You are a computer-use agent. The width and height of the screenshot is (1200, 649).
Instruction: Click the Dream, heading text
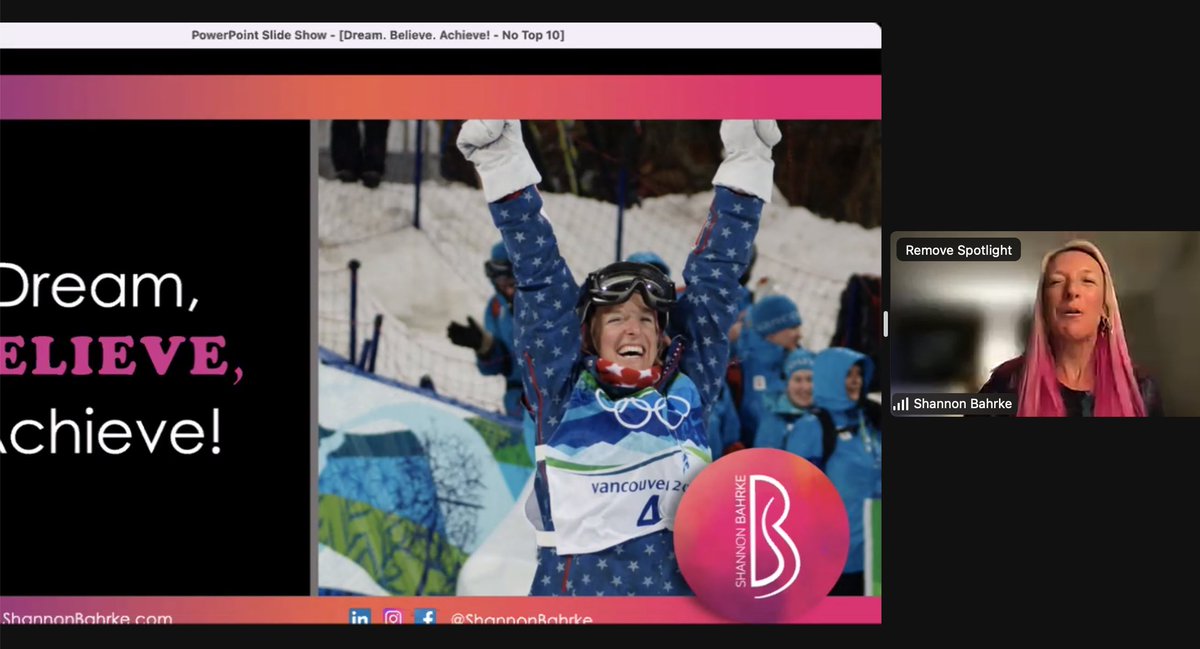[x=100, y=287]
